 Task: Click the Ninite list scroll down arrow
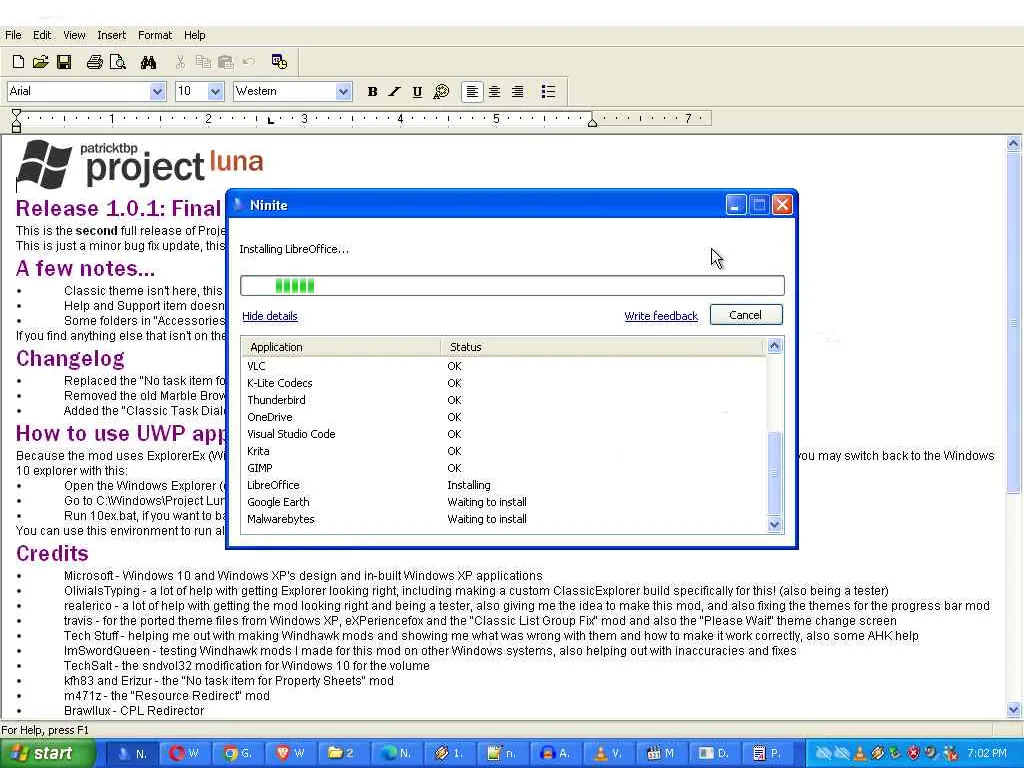click(x=775, y=524)
